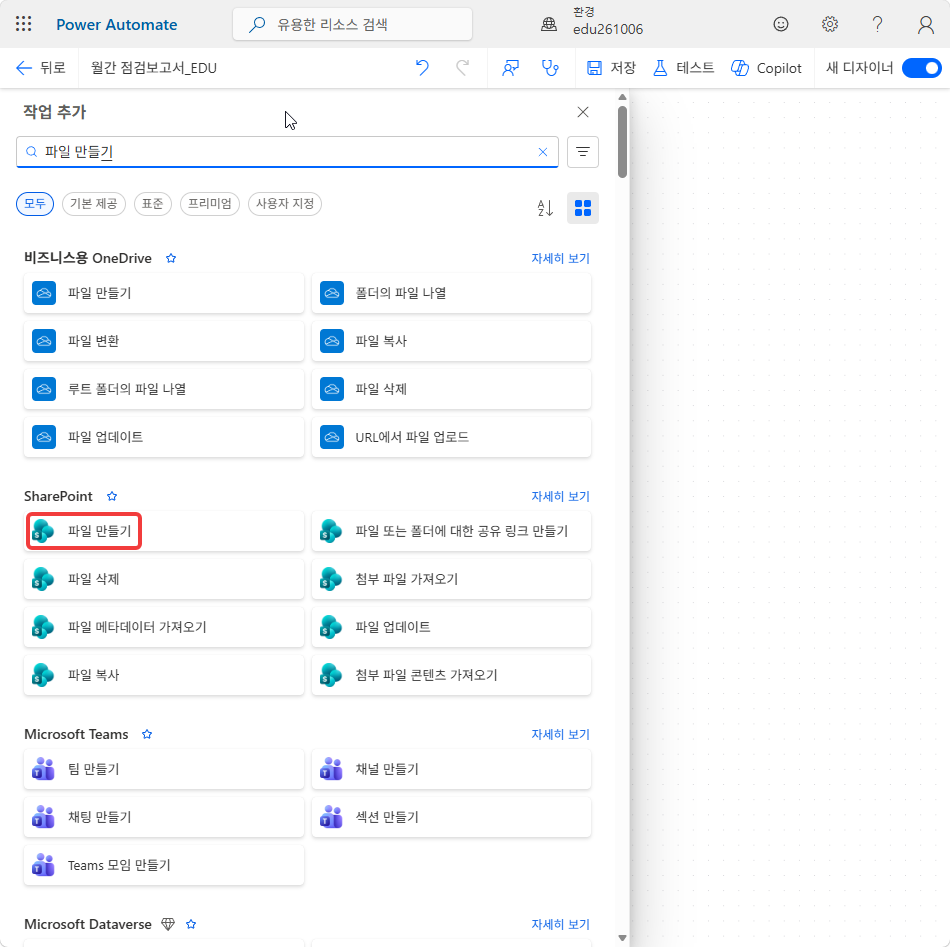The width and height of the screenshot is (950, 947).
Task: Open the help question mark icon
Action: (877, 24)
